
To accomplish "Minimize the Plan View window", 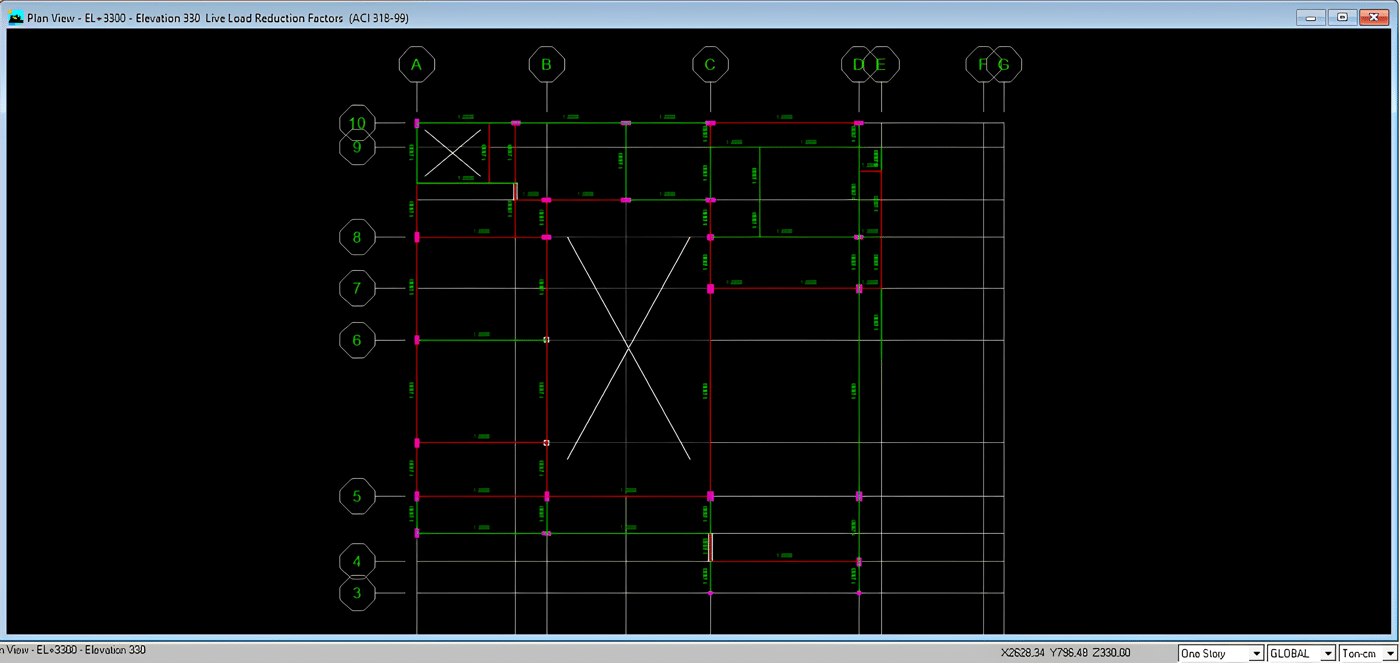I will pyautogui.click(x=1311, y=18).
